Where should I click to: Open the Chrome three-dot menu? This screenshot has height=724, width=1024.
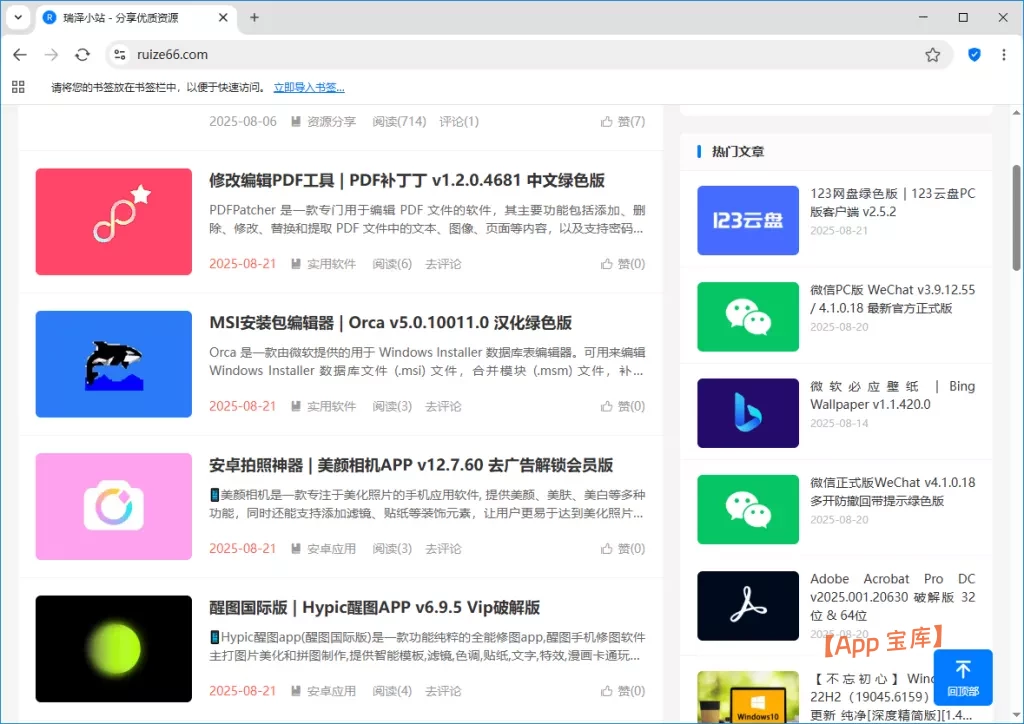tap(1003, 55)
